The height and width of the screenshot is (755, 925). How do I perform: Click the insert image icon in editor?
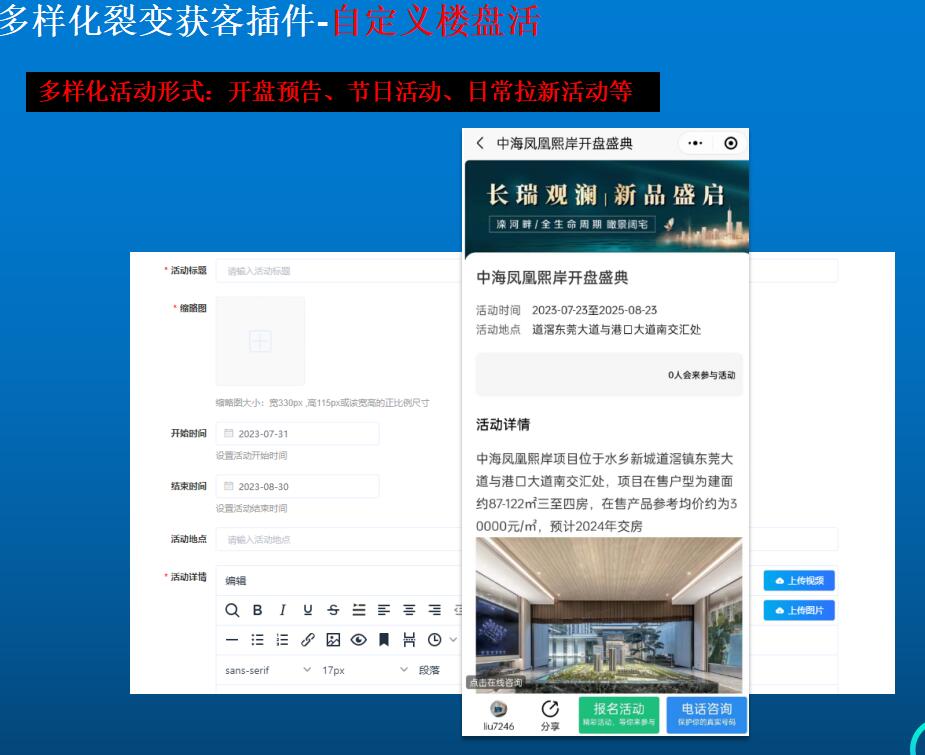coord(333,640)
